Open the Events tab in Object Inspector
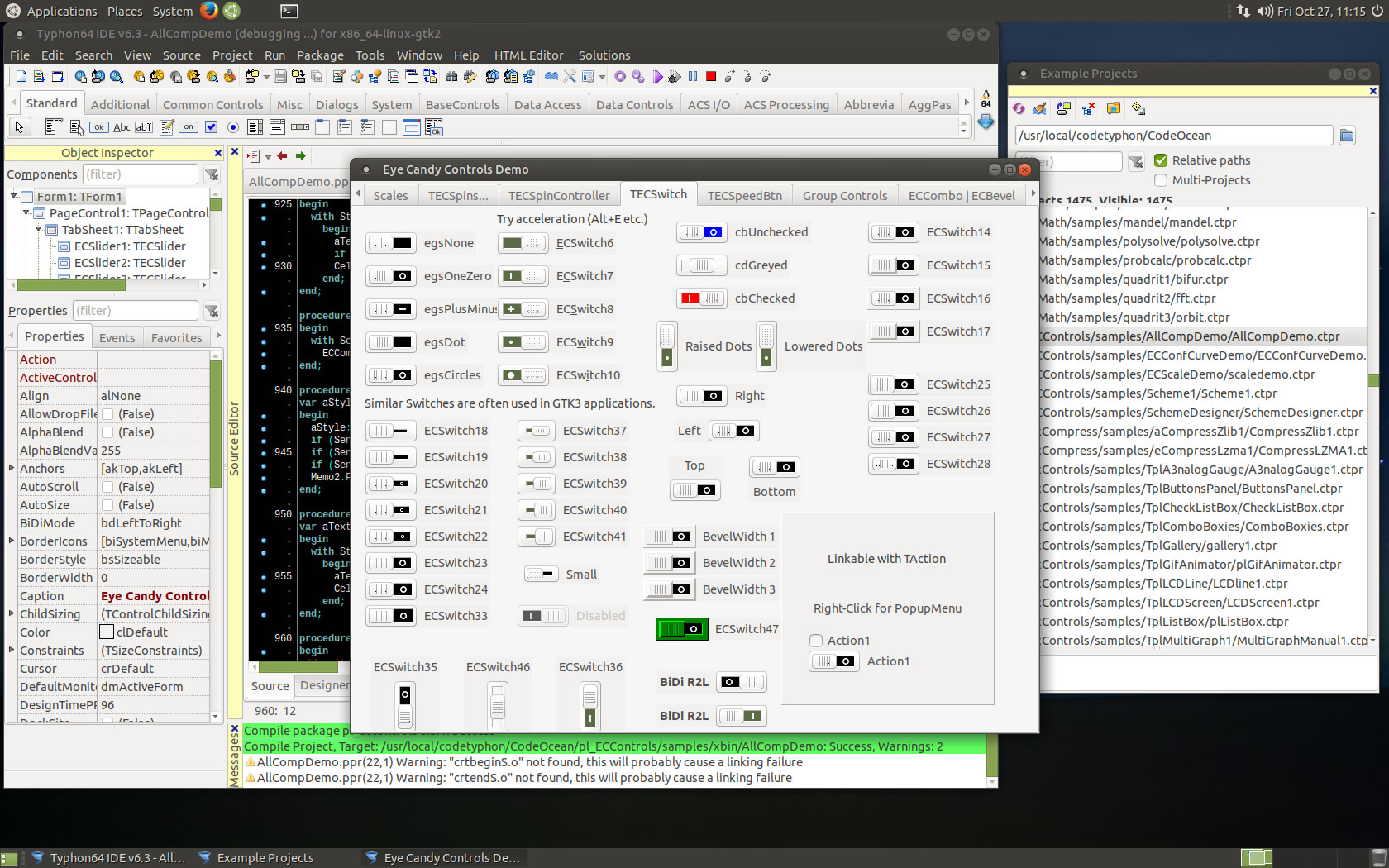 click(x=117, y=338)
